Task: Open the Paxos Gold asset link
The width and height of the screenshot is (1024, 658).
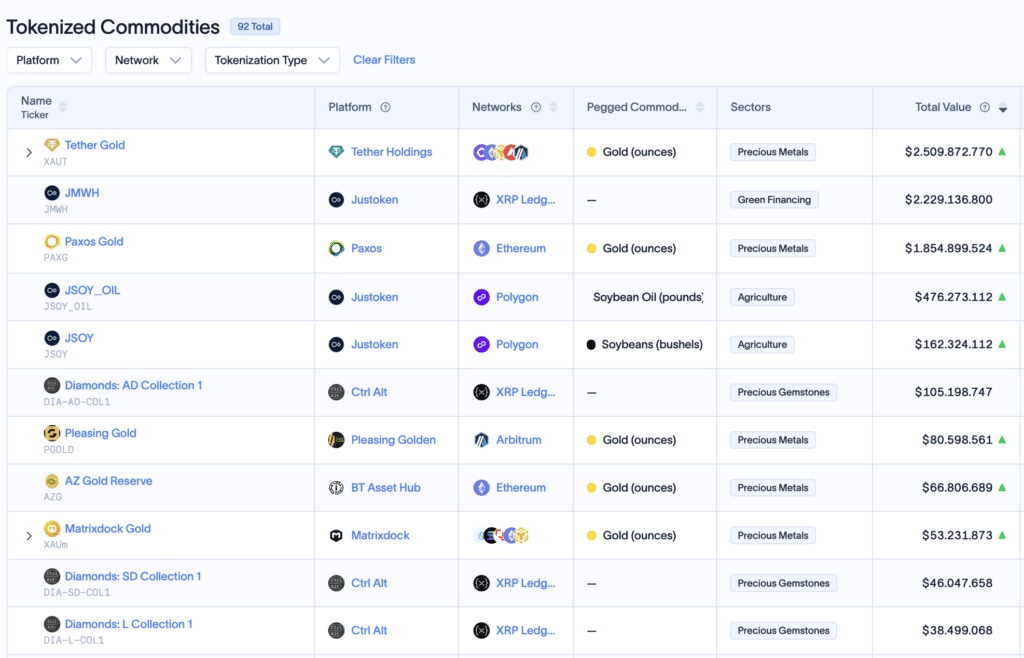Action: pyautogui.click(x=94, y=242)
